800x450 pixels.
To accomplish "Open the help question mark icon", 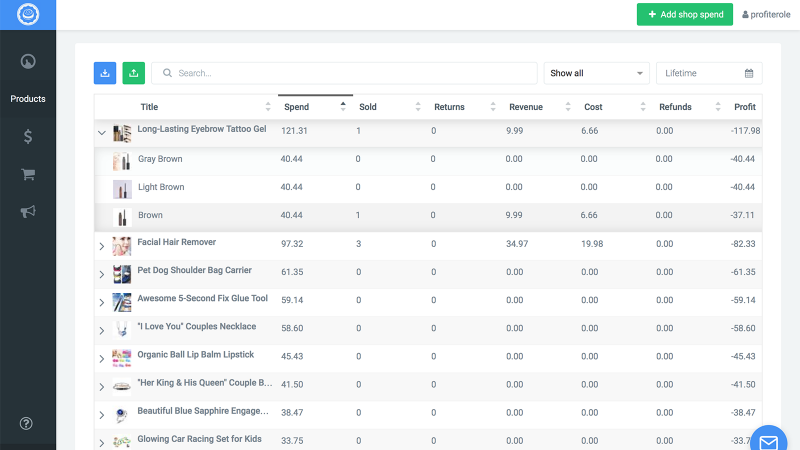I will pos(26,423).
